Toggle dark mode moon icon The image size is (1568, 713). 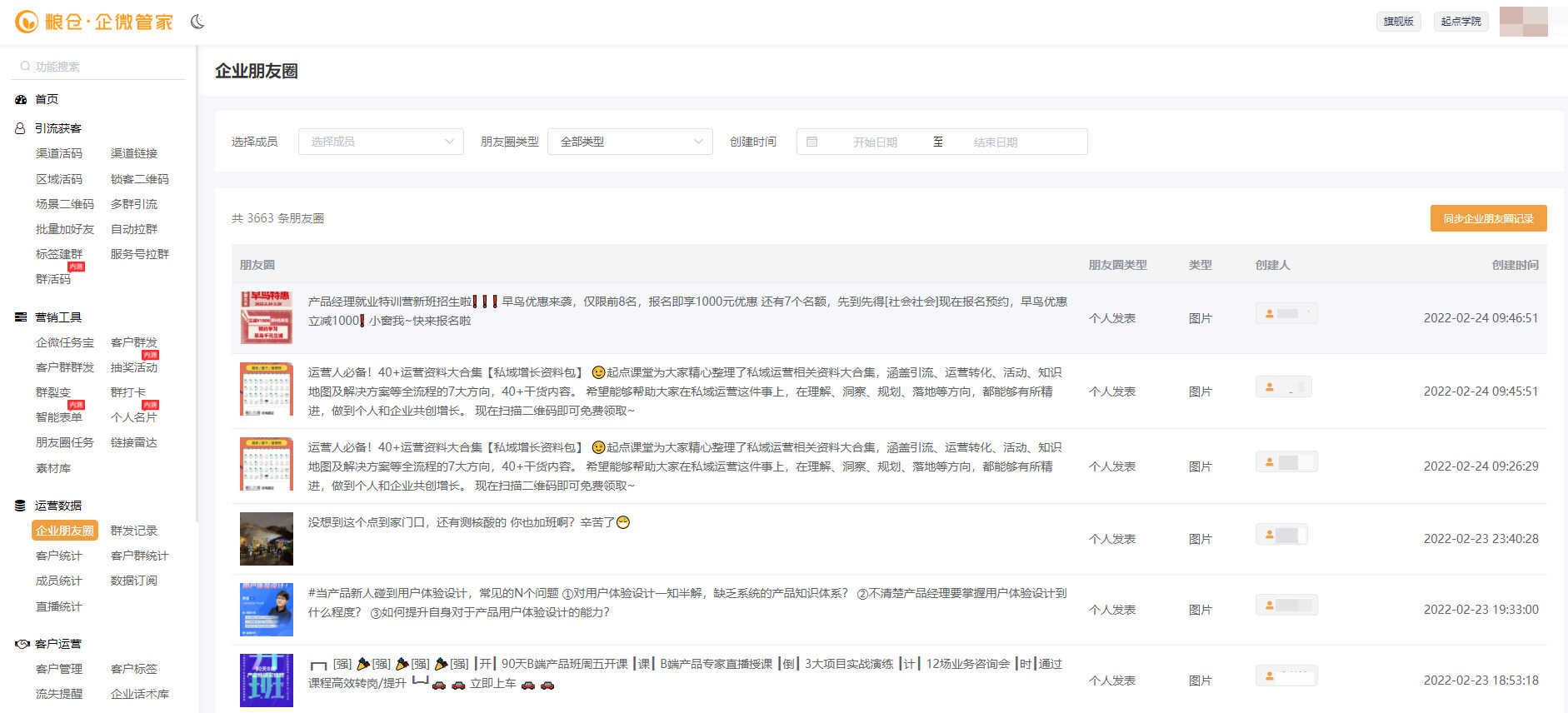(x=197, y=22)
